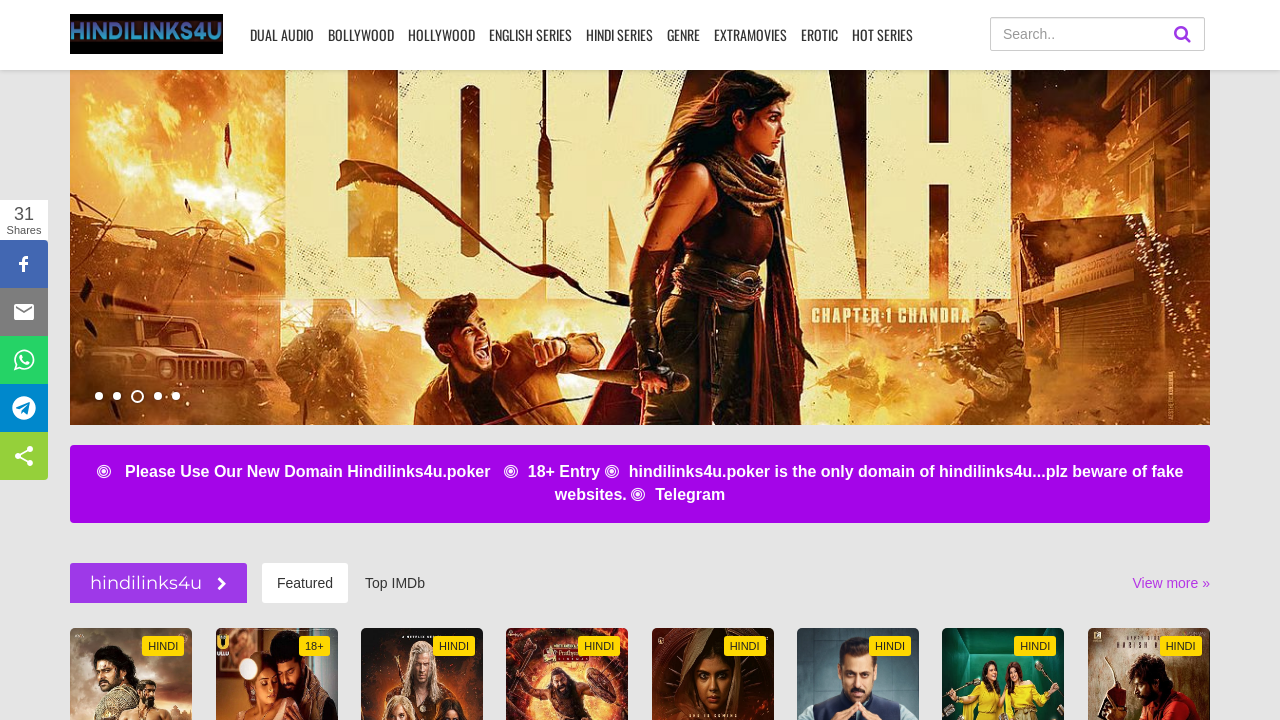Open the Genre menu item

click(683, 35)
